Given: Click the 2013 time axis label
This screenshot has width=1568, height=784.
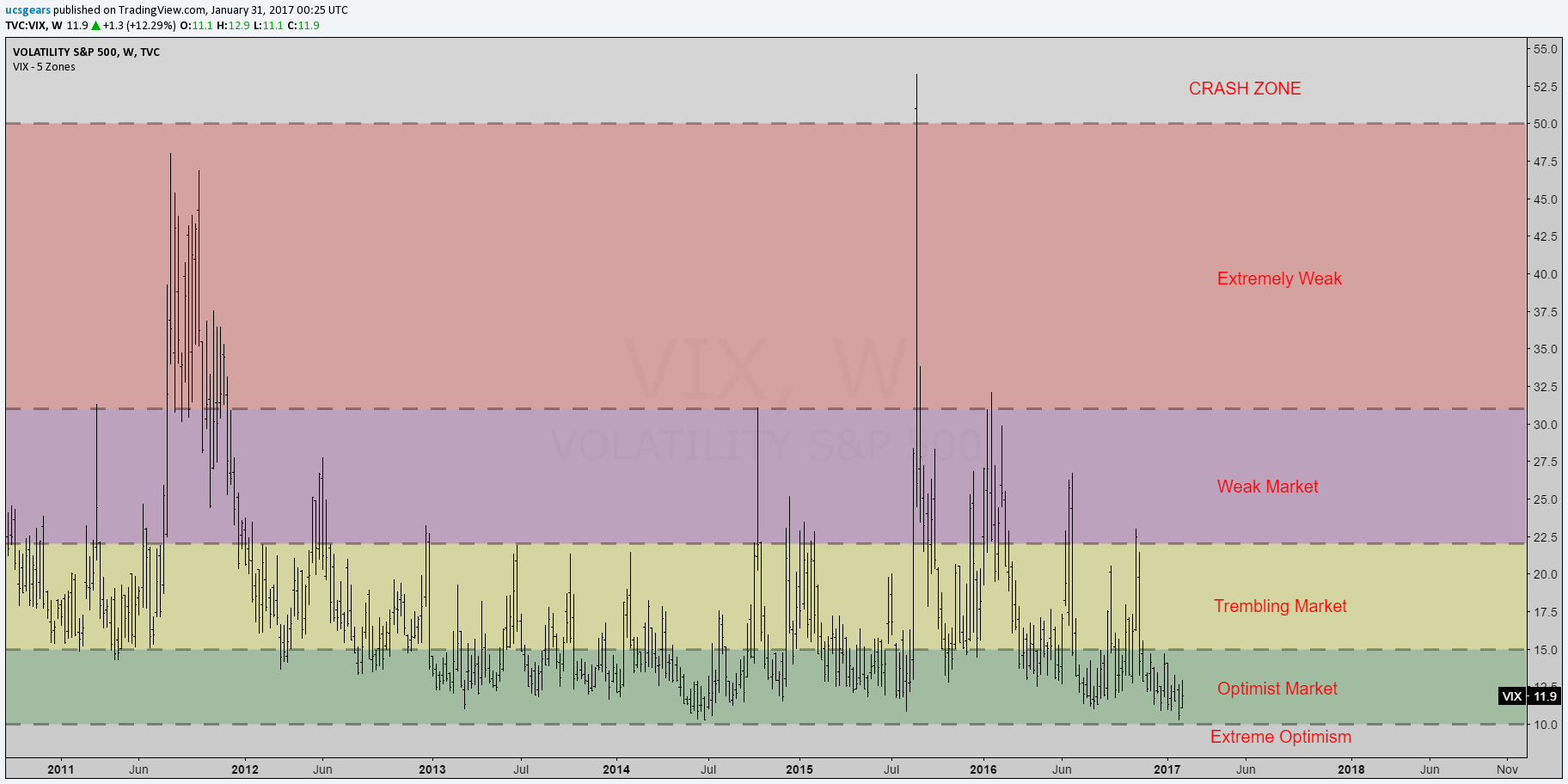Looking at the screenshot, I should pos(432,769).
